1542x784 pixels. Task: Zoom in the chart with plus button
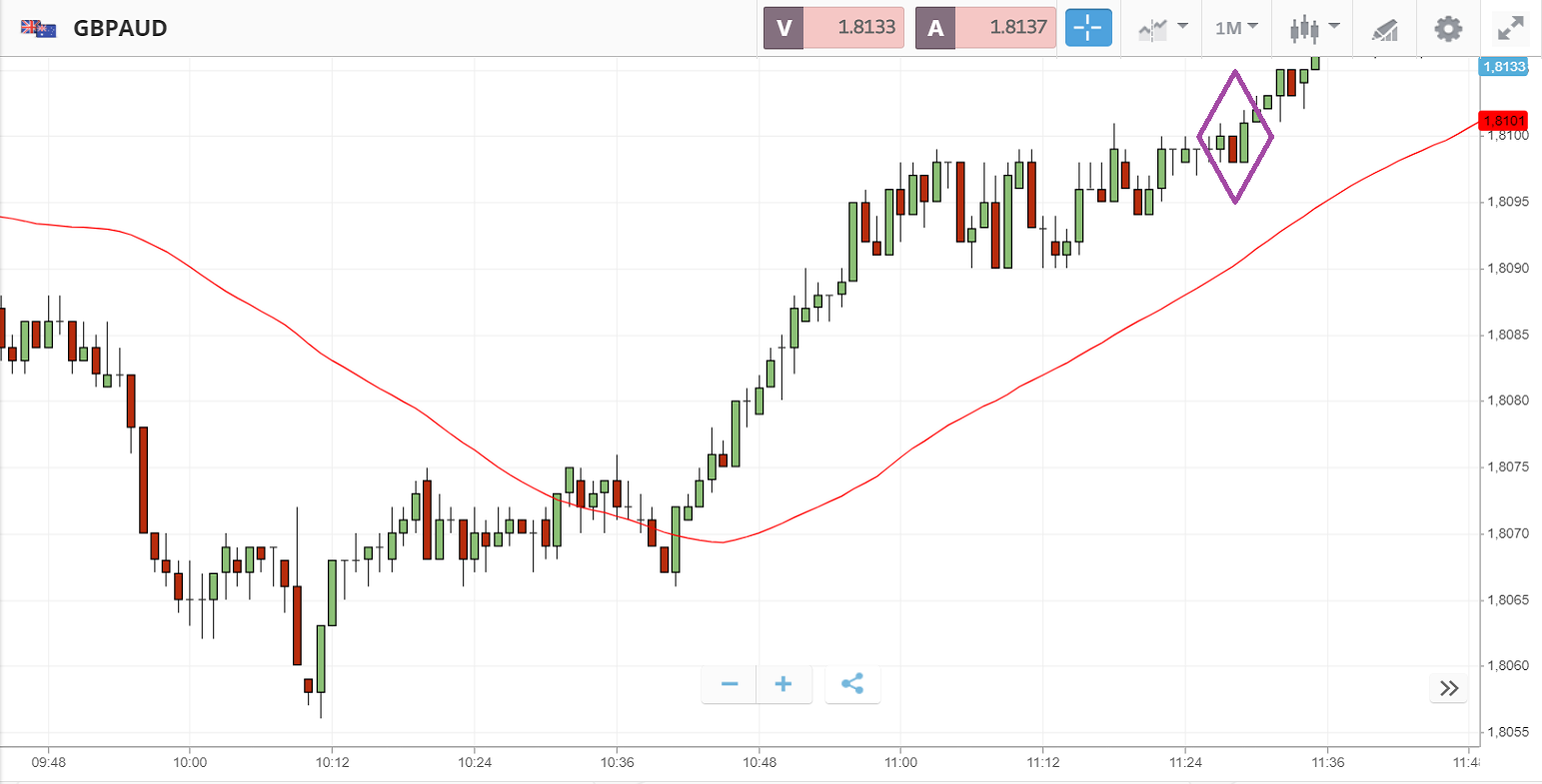[783, 684]
